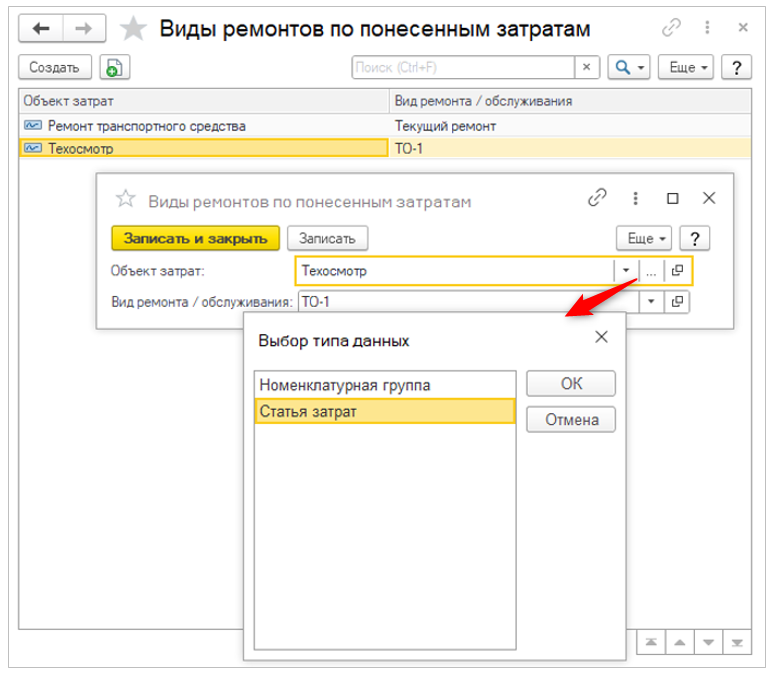The image size is (776, 676).
Task: Open help in main toolbar
Action: point(737,67)
